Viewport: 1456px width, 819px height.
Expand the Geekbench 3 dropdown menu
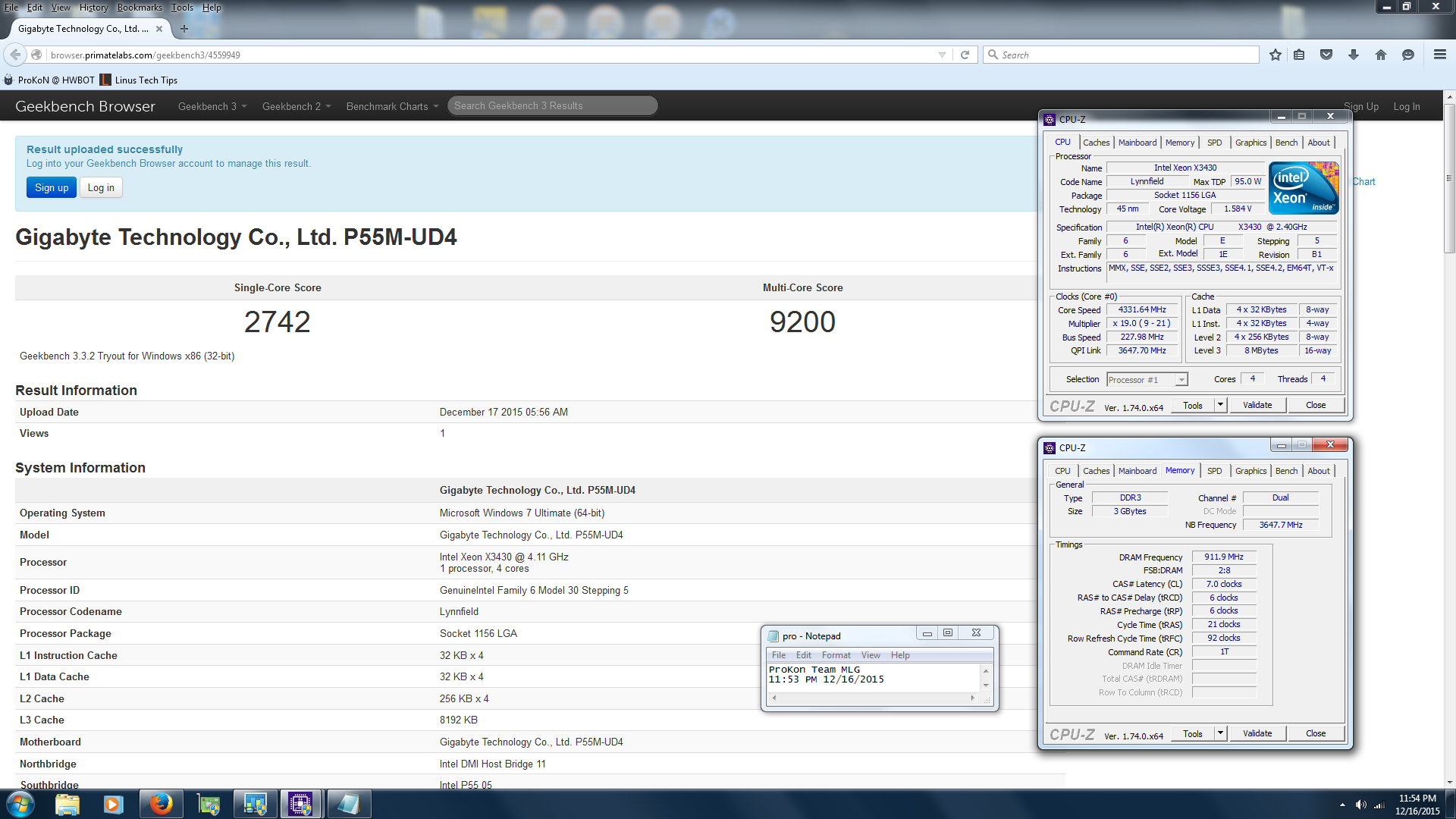click(x=212, y=106)
